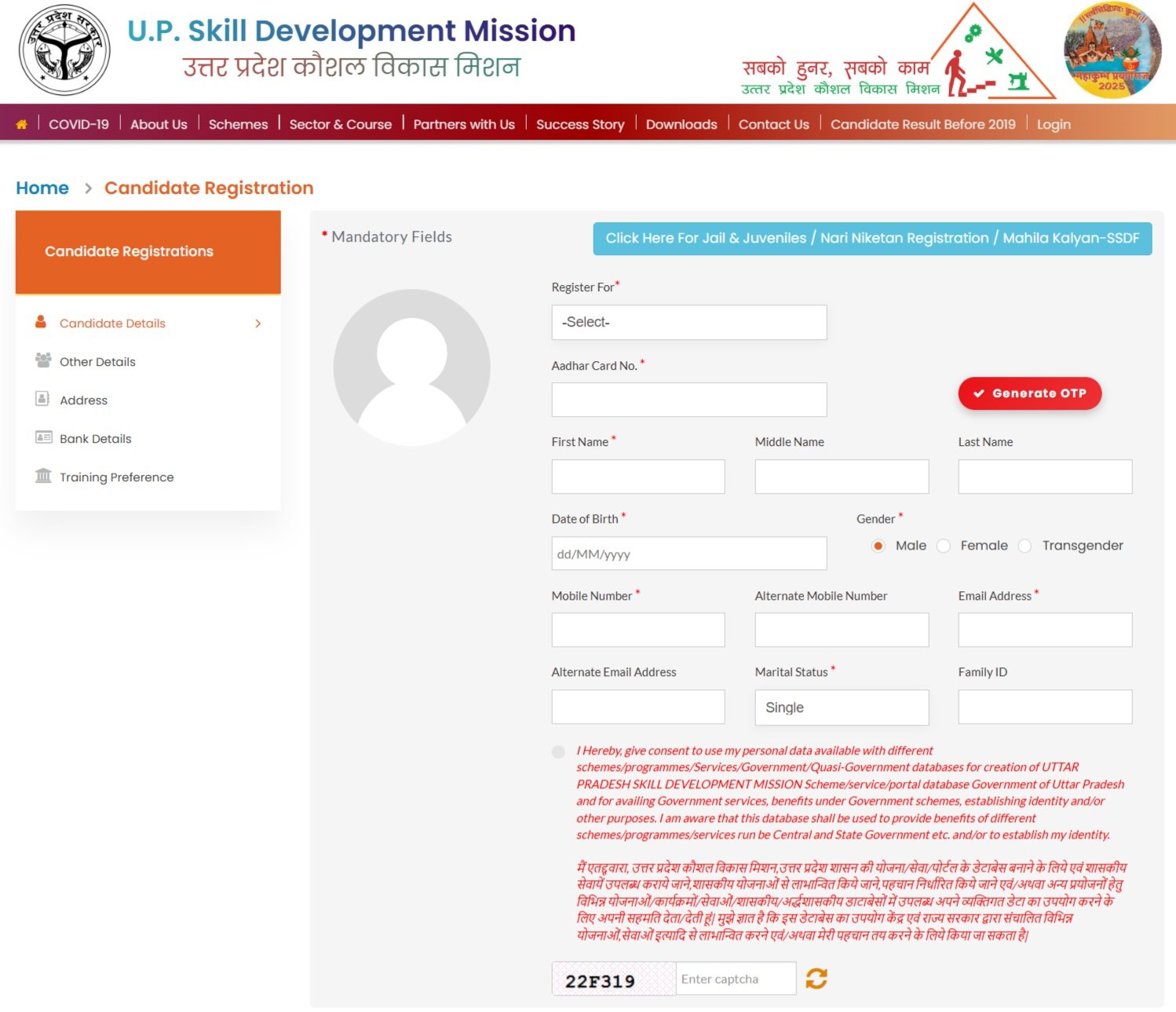Click the Mahakumbh 2025 circular logo
The width and height of the screenshot is (1176, 1012).
point(1112,50)
